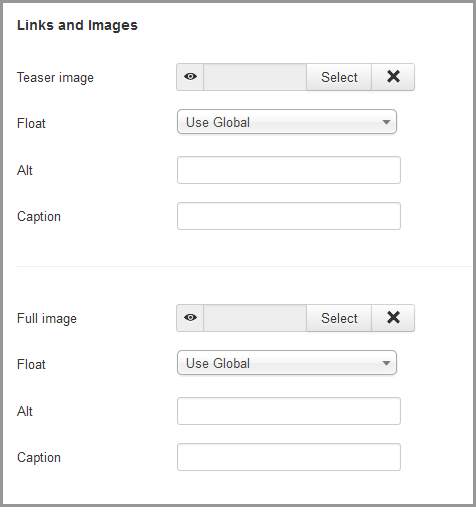Click the Teaser image label
Image resolution: width=476 pixels, height=507 pixels.
tap(55, 78)
